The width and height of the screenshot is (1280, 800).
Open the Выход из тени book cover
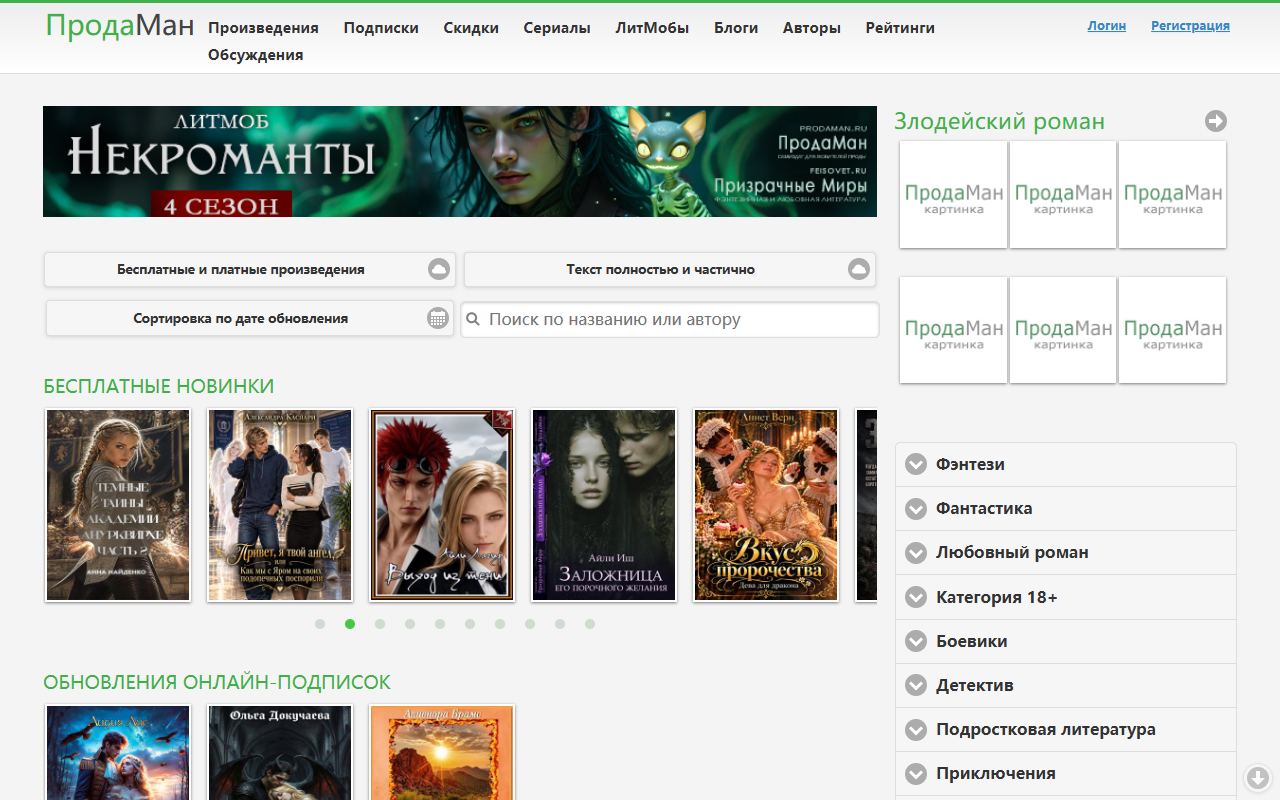point(442,505)
